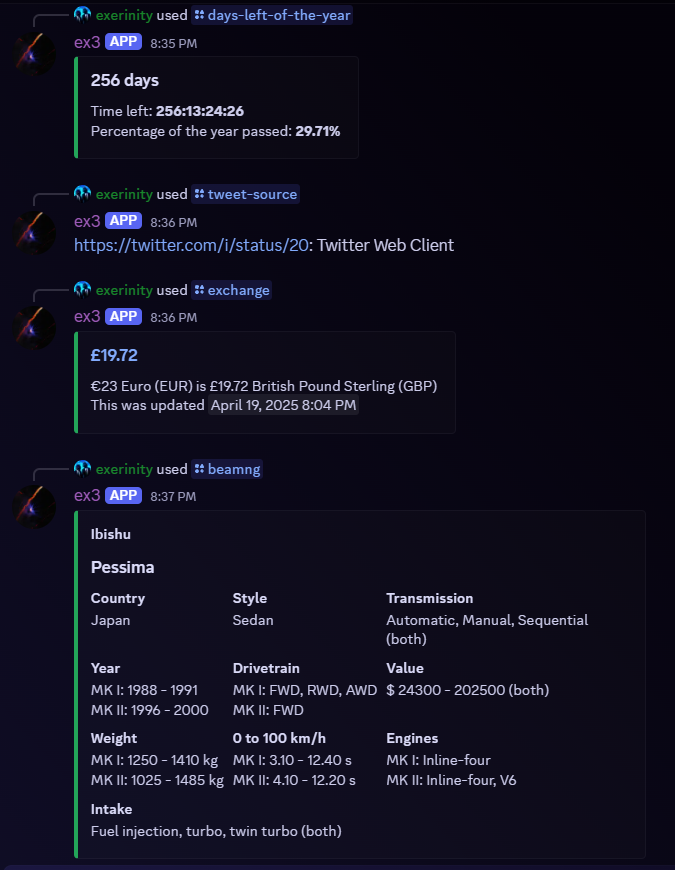
Task: Click the days-left-of-the-year slash command tag
Action: coord(272,15)
